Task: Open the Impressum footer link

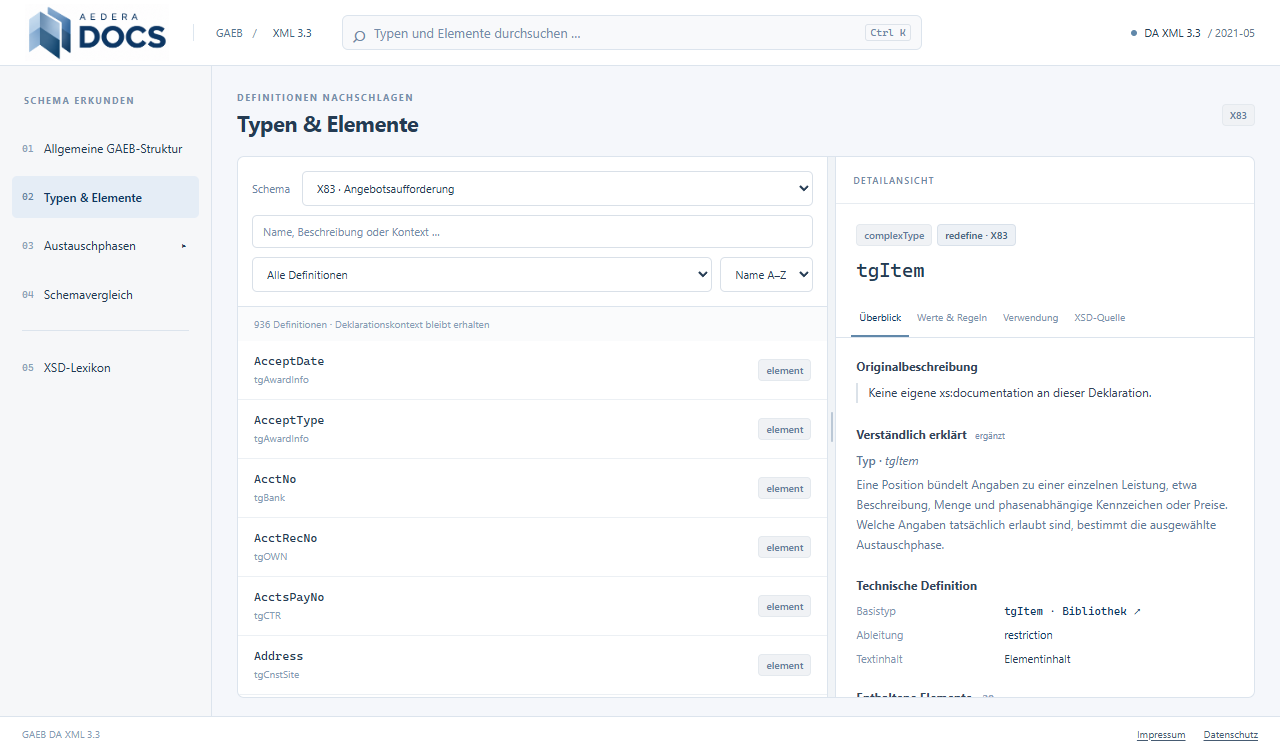Action: click(1161, 735)
